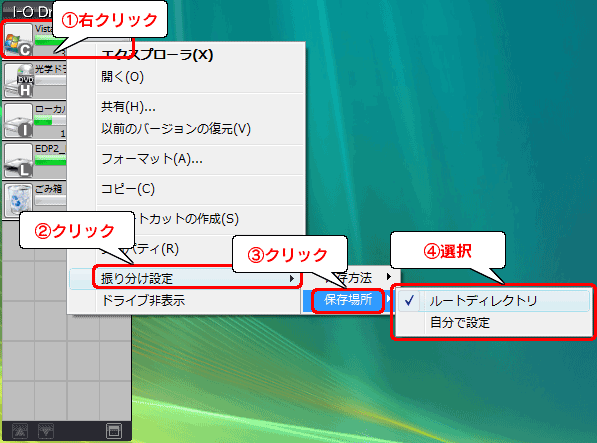
Task: Choose エクスプローラ(X) from context menu
Action: click(x=156, y=55)
